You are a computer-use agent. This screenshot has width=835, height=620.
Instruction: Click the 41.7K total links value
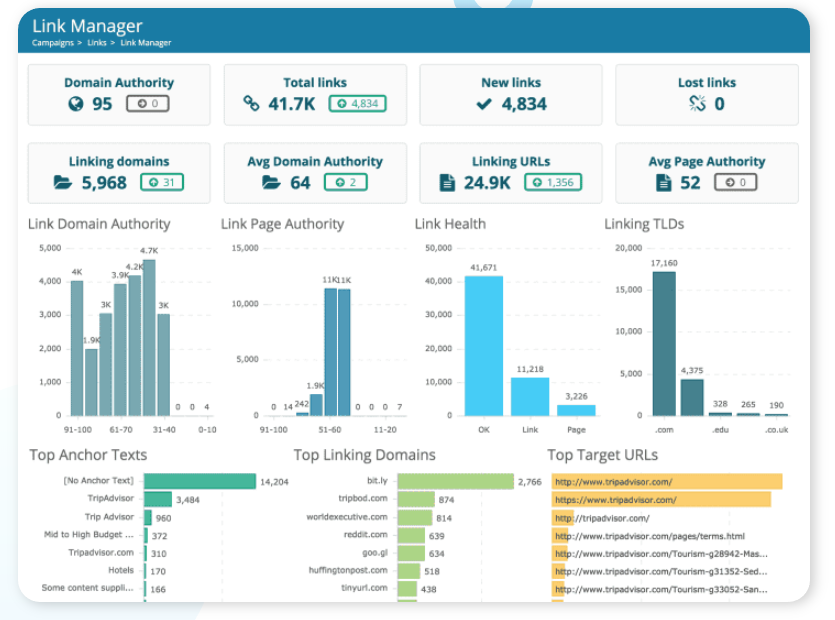click(291, 104)
